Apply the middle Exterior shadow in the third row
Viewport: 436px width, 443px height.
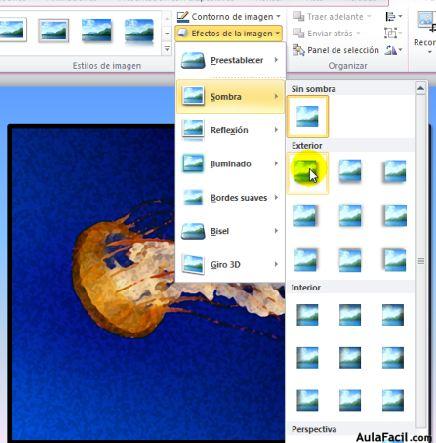click(x=350, y=260)
